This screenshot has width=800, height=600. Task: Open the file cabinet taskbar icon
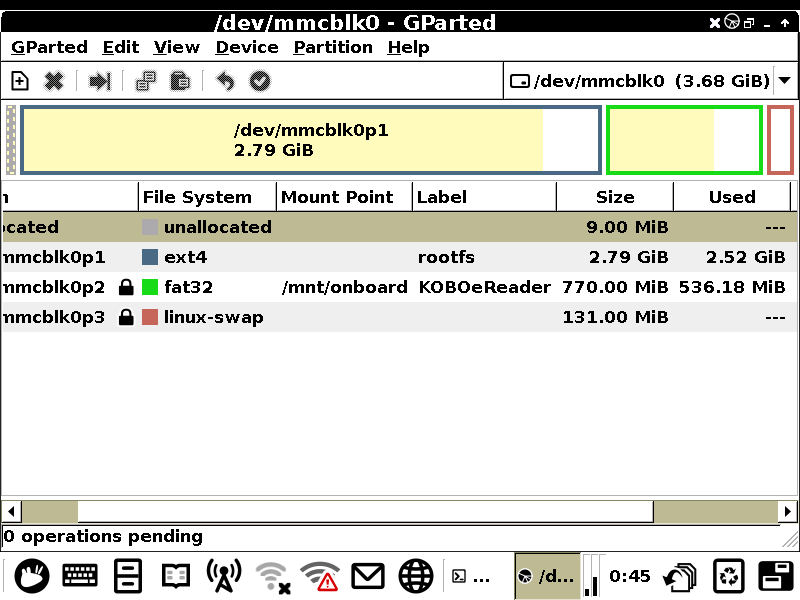(x=128, y=577)
